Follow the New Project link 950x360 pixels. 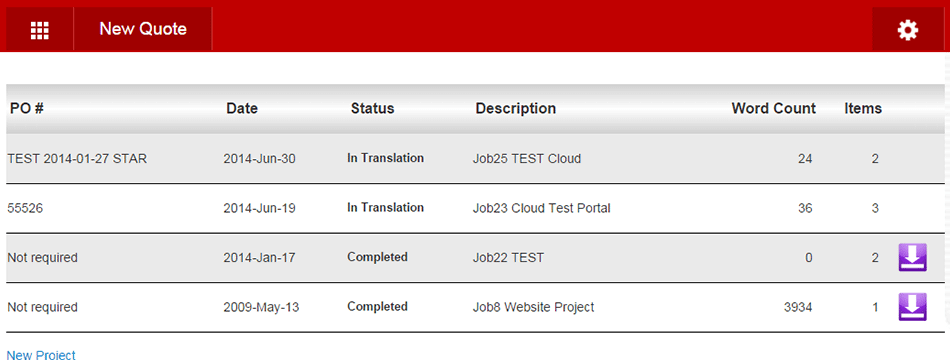click(41, 355)
